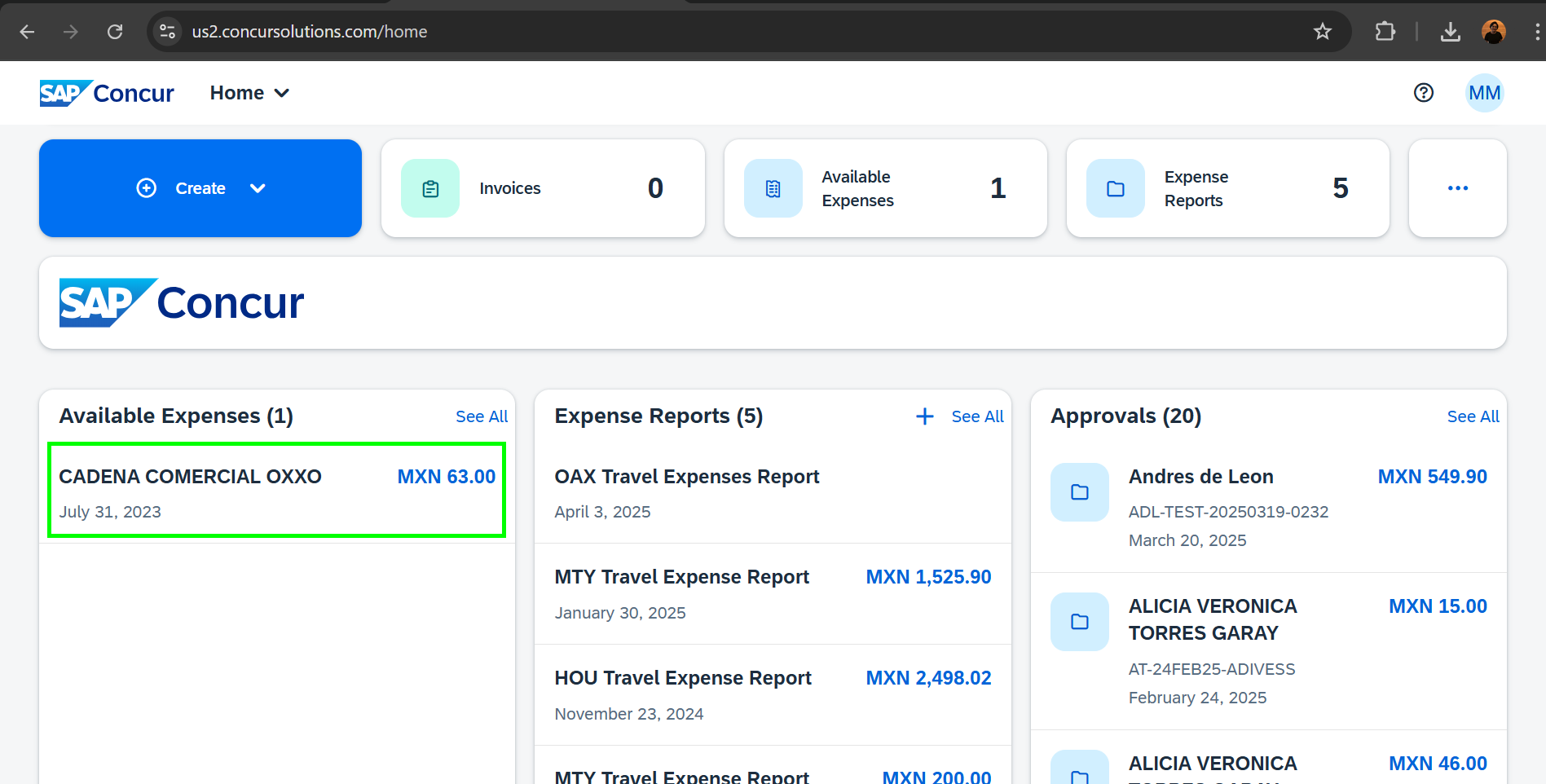Open site information icon in address bar
The width and height of the screenshot is (1546, 784).
click(168, 32)
